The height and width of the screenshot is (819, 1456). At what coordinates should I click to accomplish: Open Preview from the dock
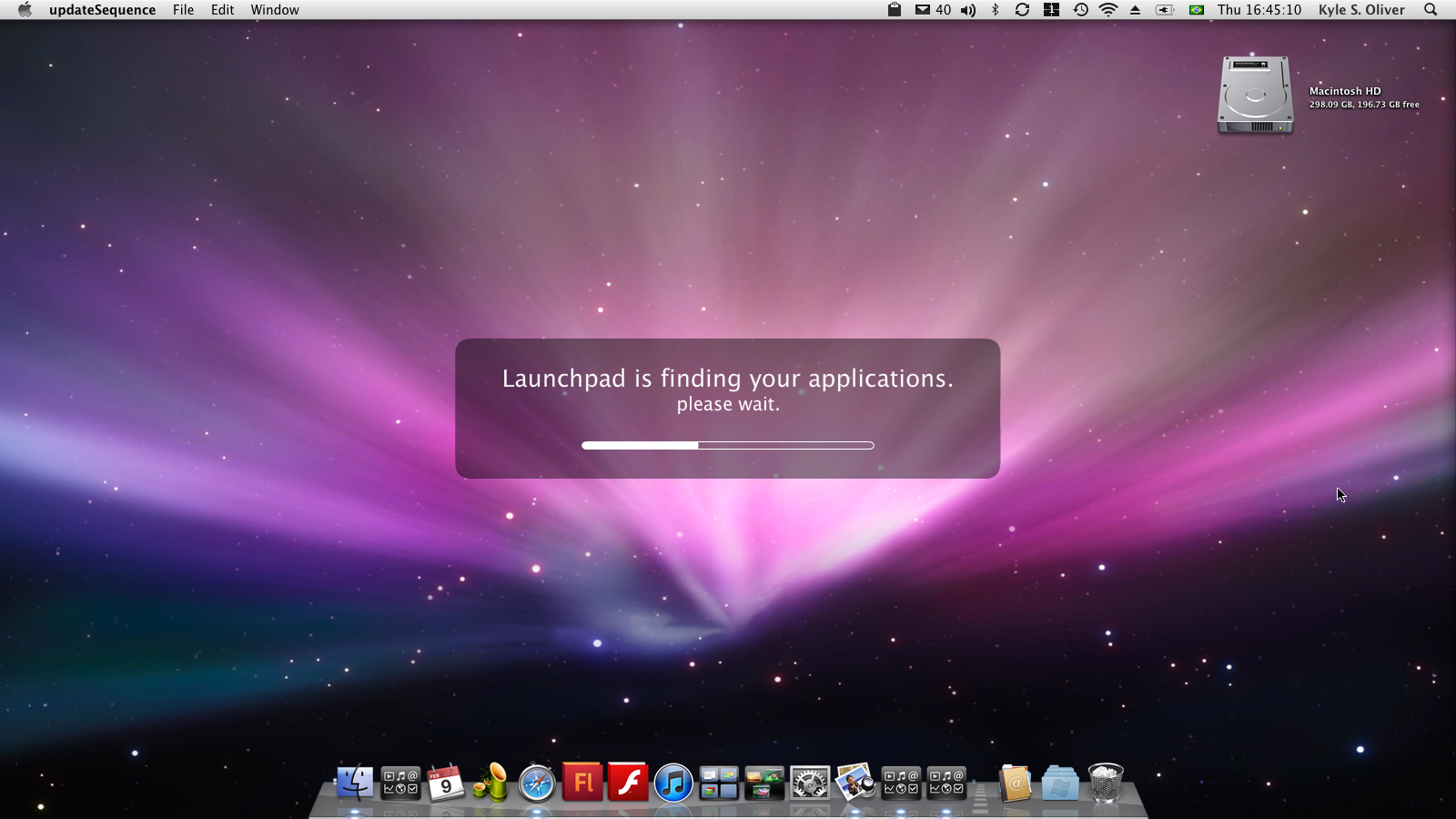(x=855, y=783)
